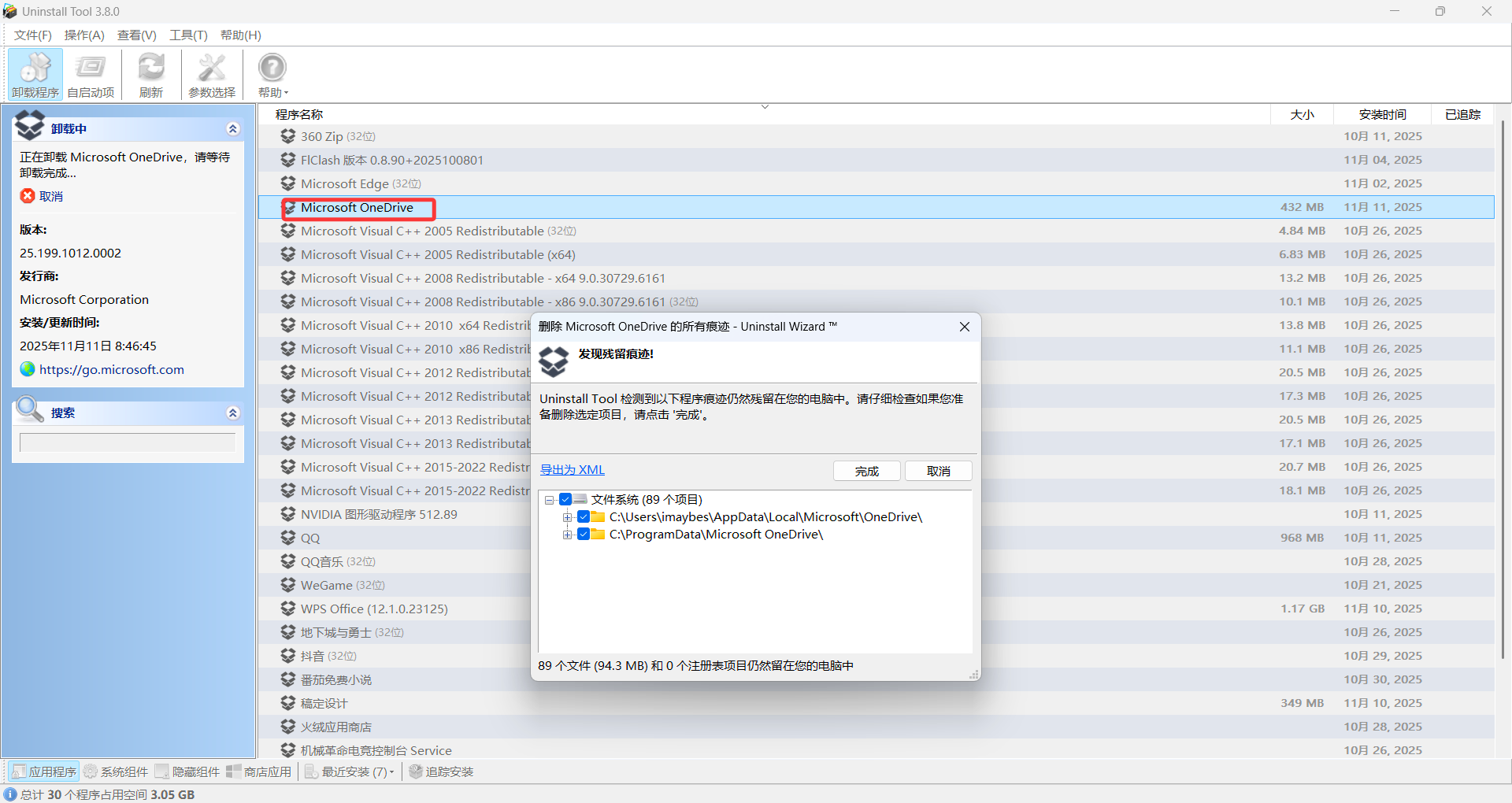Uncheck the File System (文件系统) root checkbox
Image resolution: width=1512 pixels, height=803 pixels.
(x=565, y=499)
